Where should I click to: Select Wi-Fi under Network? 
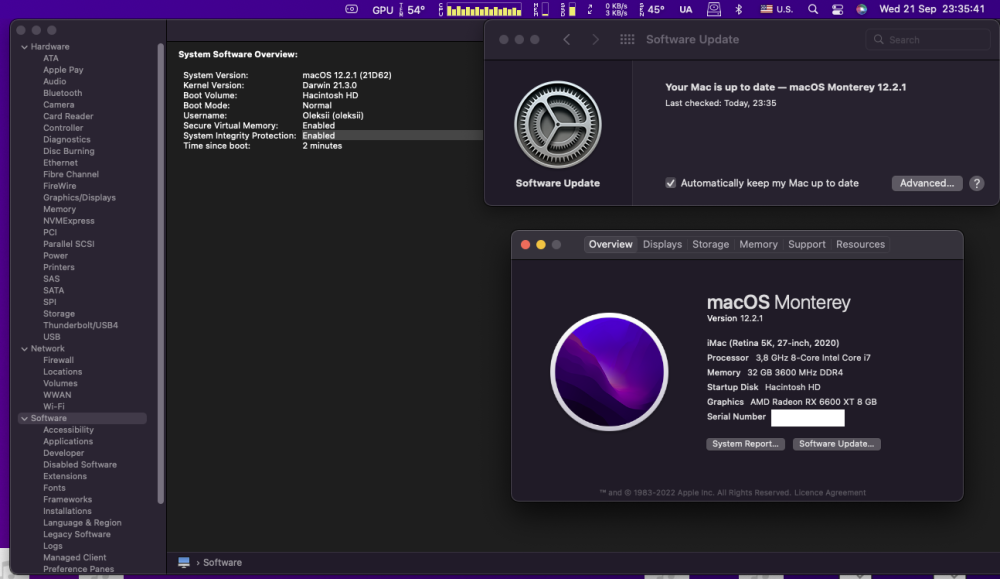tap(54, 406)
